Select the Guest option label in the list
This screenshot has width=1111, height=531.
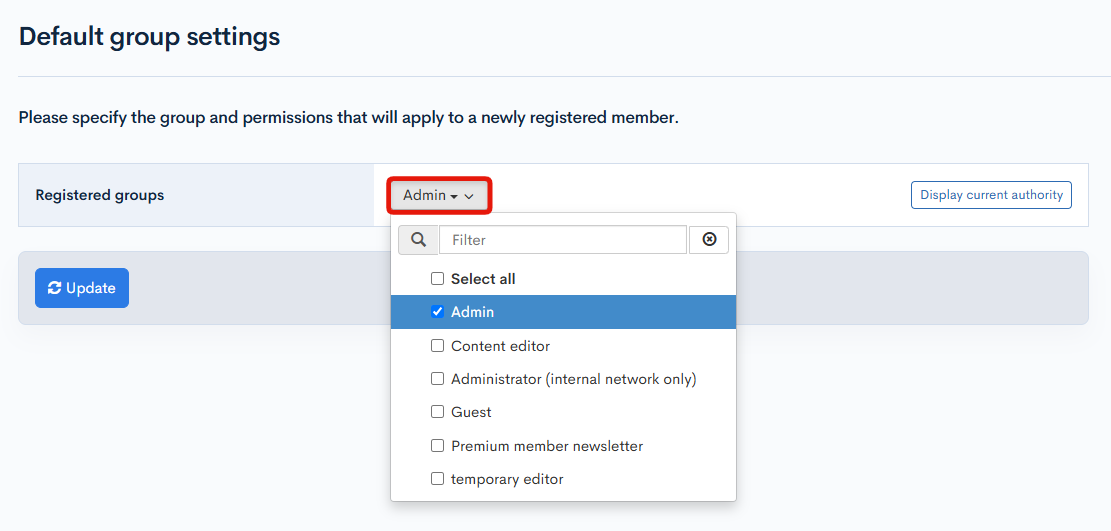pyautogui.click(x=471, y=412)
